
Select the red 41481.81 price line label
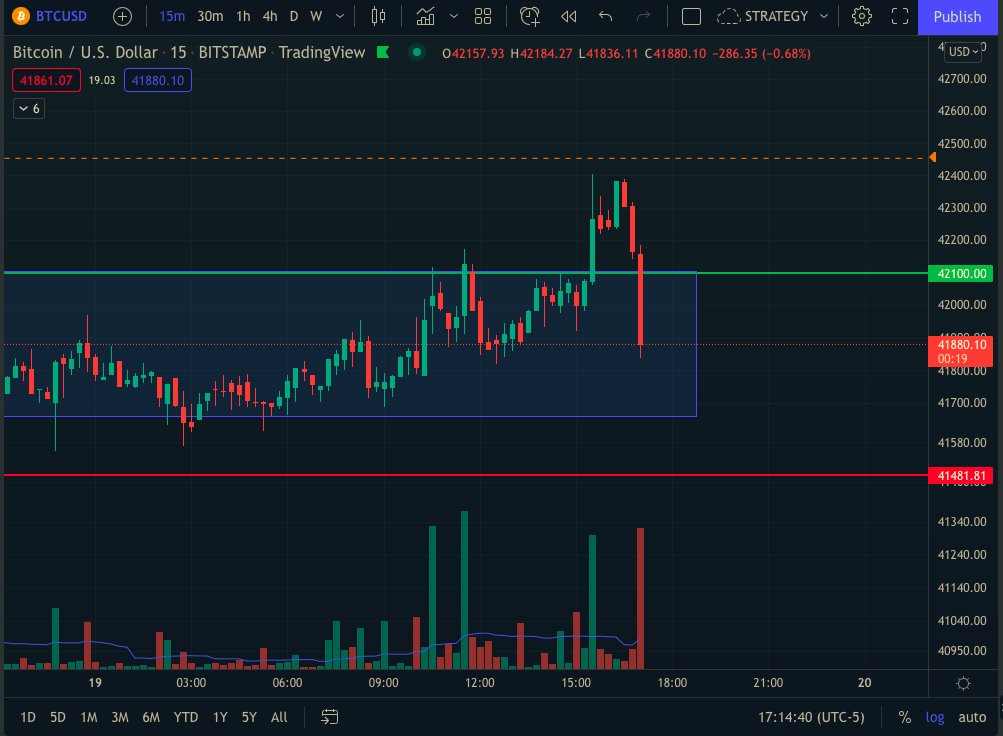(x=960, y=476)
